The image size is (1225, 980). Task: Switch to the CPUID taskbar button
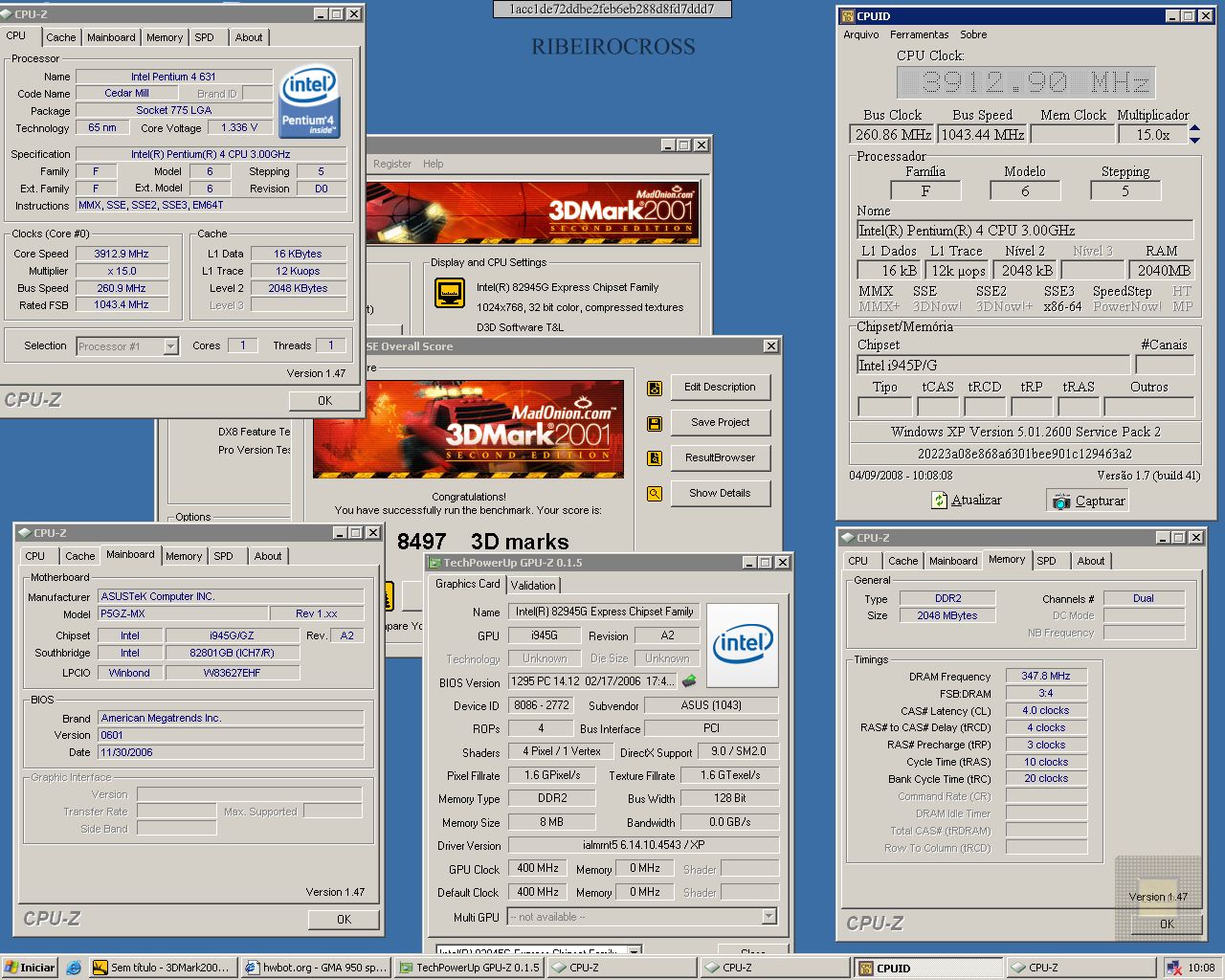point(927,968)
